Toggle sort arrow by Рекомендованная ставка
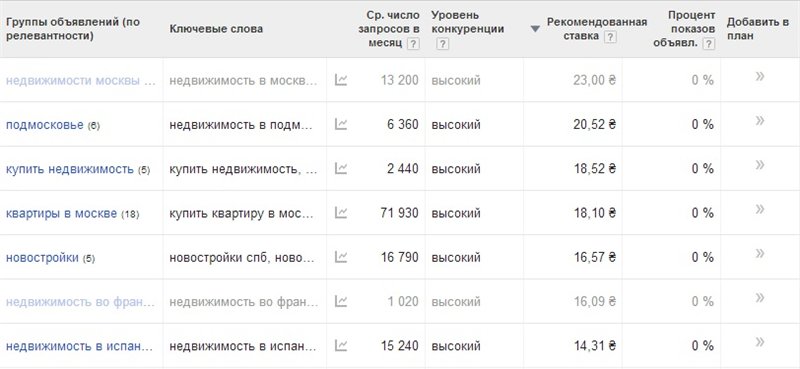800x369 pixels. click(535, 29)
